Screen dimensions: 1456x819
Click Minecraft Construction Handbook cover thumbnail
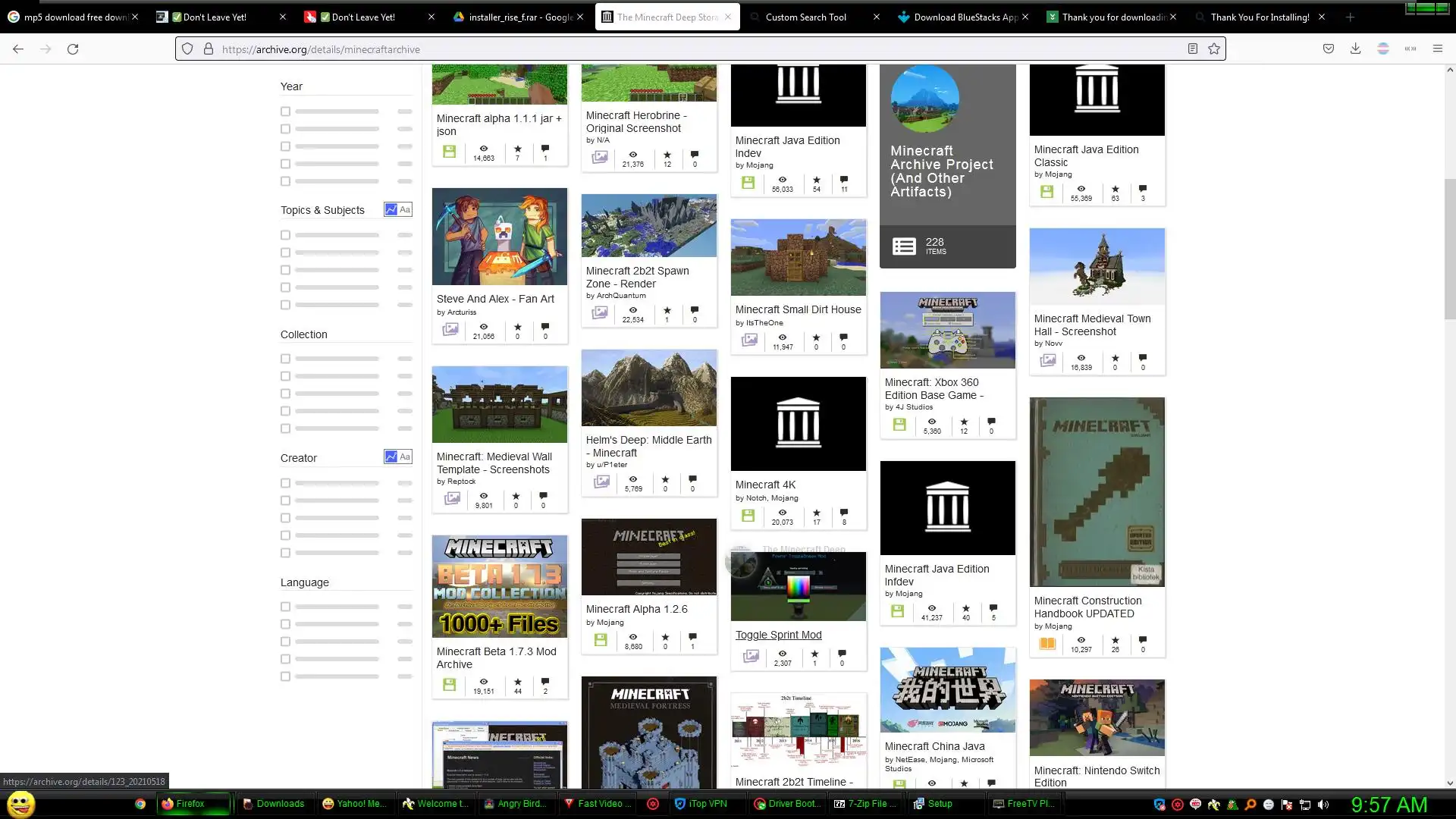pyautogui.click(x=1097, y=491)
